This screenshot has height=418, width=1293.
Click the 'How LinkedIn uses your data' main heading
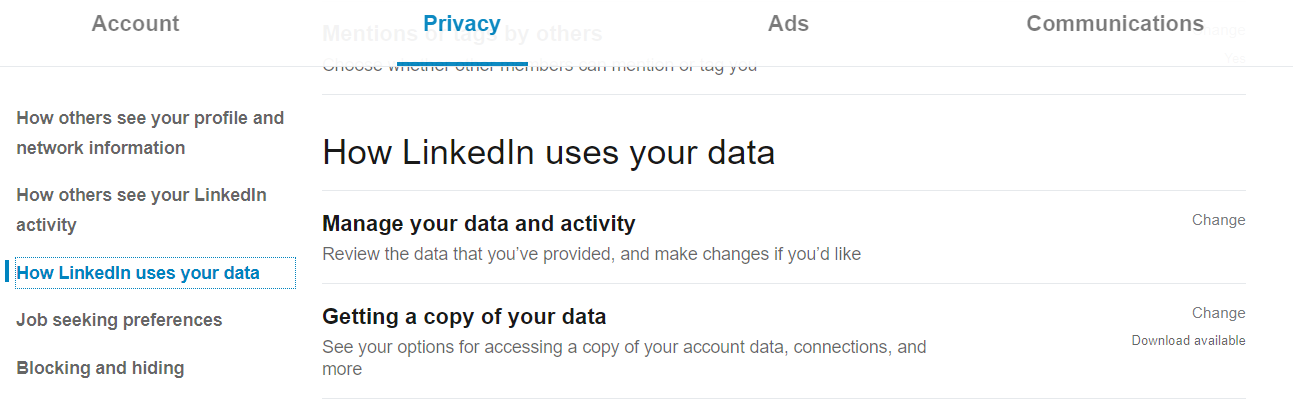pos(548,153)
